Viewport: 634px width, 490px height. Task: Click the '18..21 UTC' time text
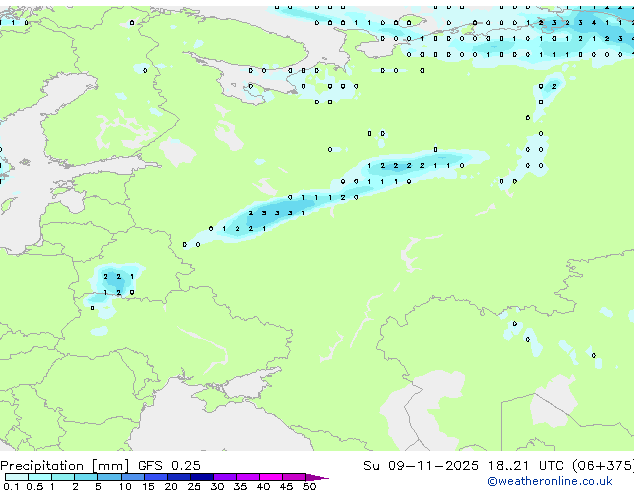tap(525, 466)
